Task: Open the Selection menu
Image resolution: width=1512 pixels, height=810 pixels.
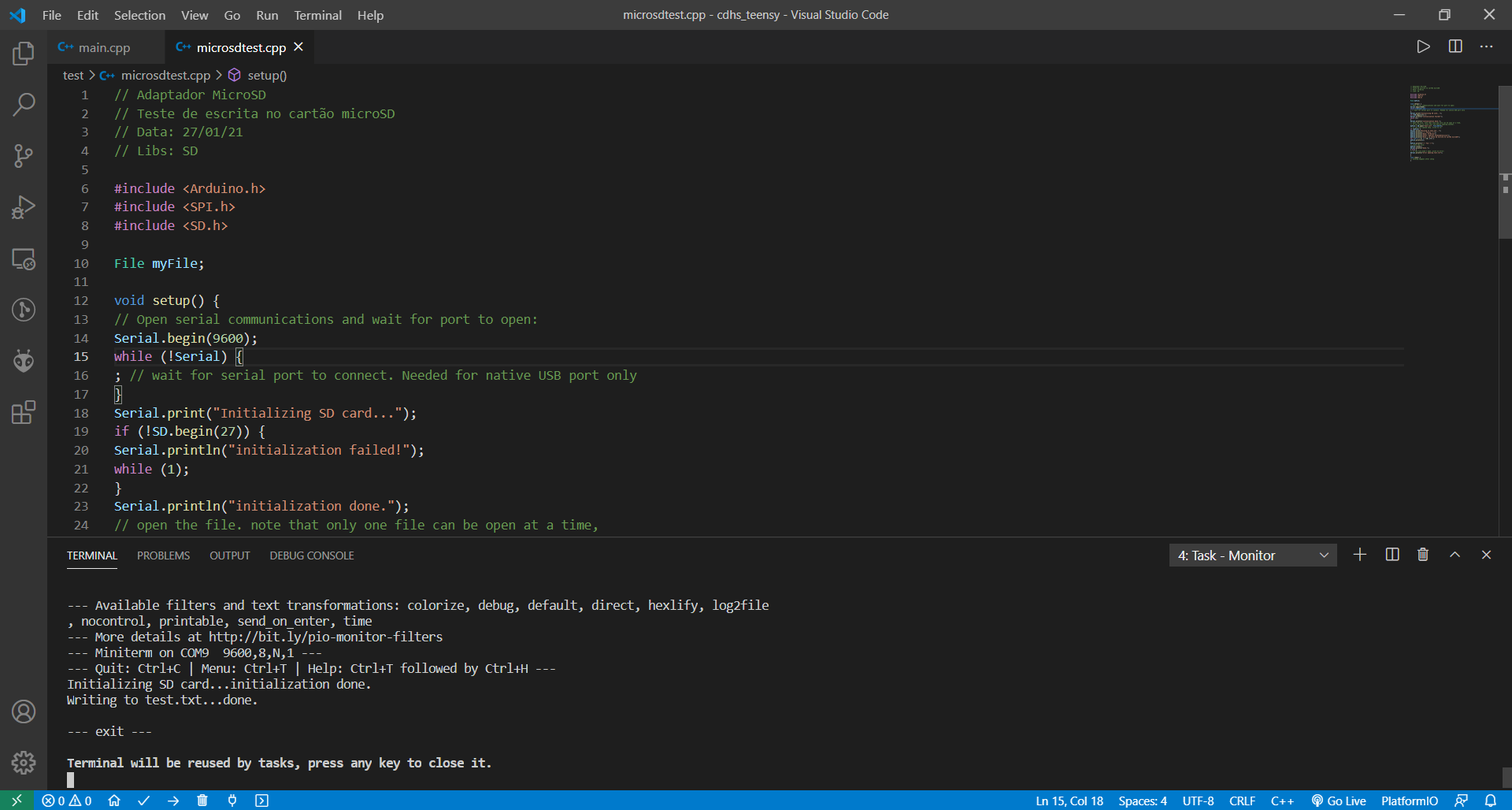Action: [139, 15]
